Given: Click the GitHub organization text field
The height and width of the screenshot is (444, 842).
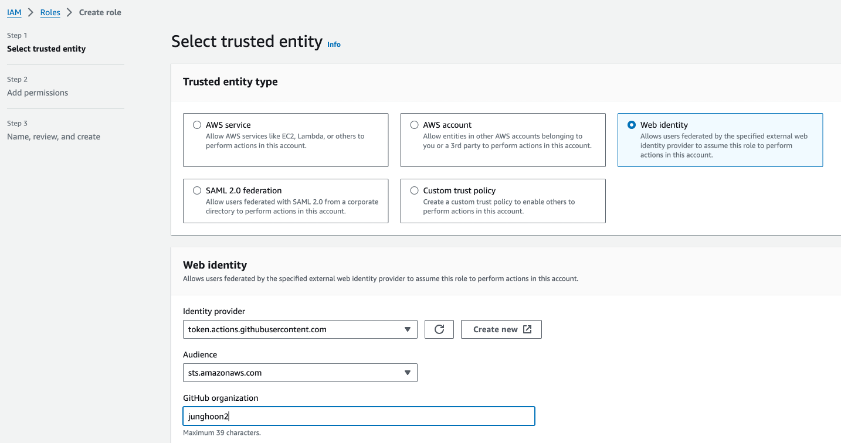Looking at the screenshot, I should coord(359,416).
